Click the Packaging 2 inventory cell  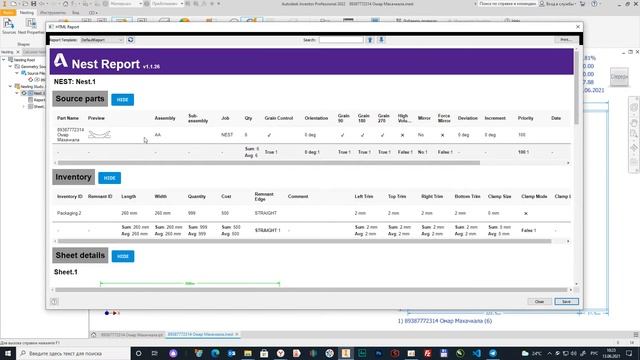69,213
